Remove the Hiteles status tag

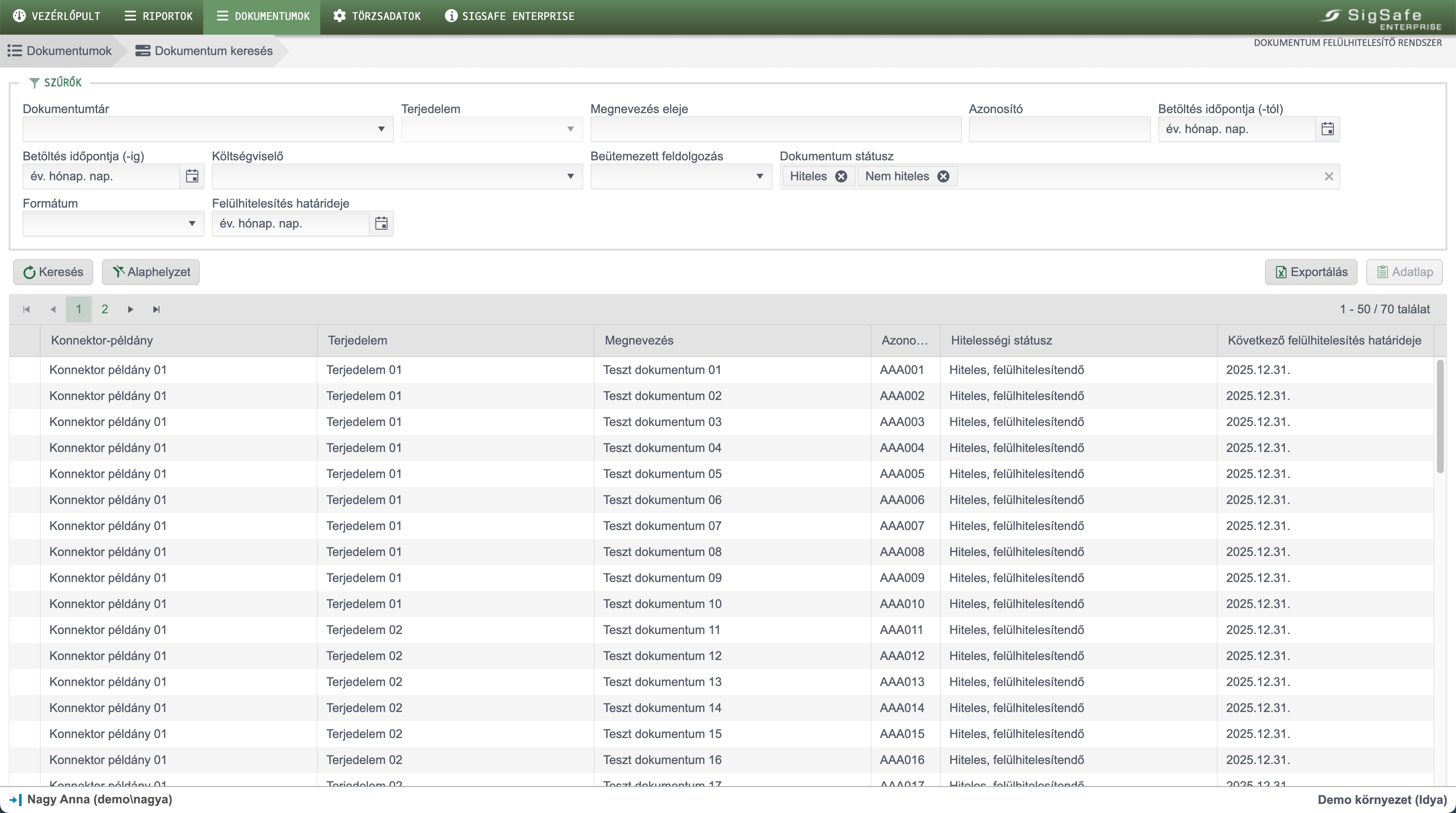pos(841,176)
